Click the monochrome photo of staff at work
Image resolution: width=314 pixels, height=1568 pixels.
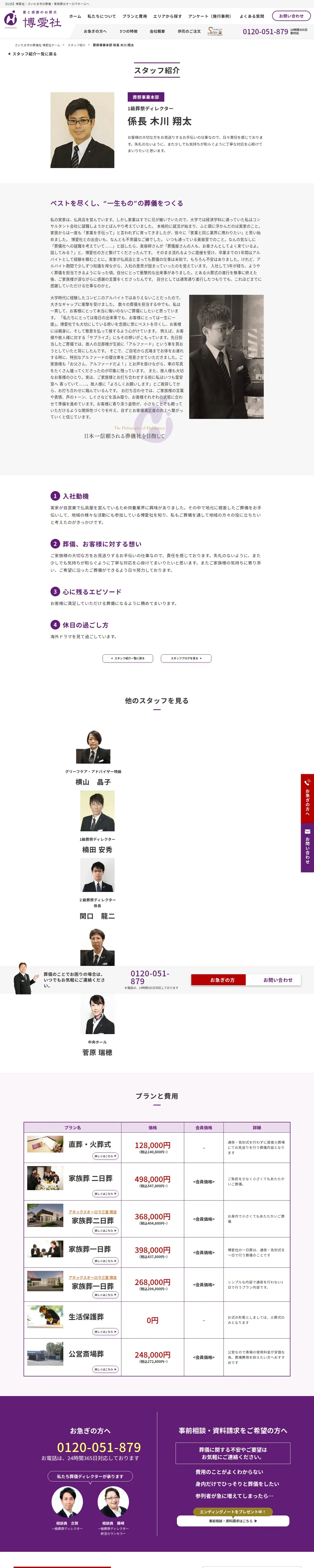tap(226, 357)
